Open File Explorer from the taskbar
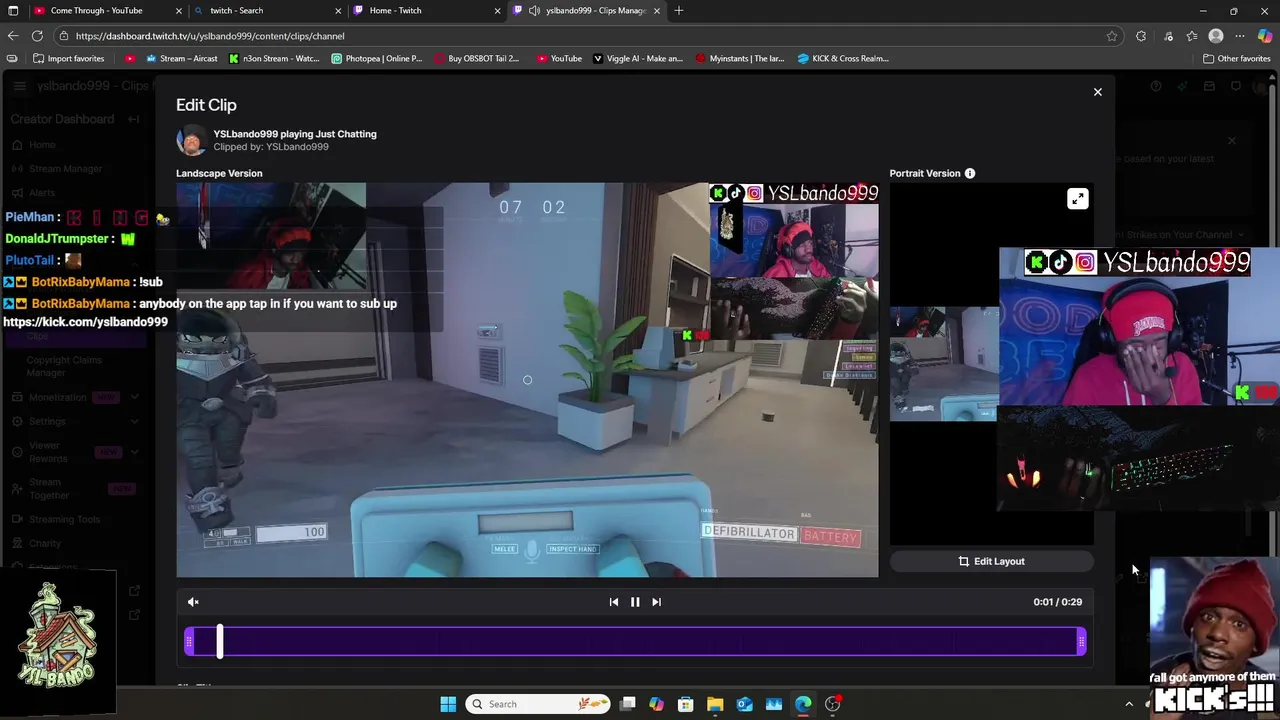This screenshot has width=1280, height=720. point(715,704)
